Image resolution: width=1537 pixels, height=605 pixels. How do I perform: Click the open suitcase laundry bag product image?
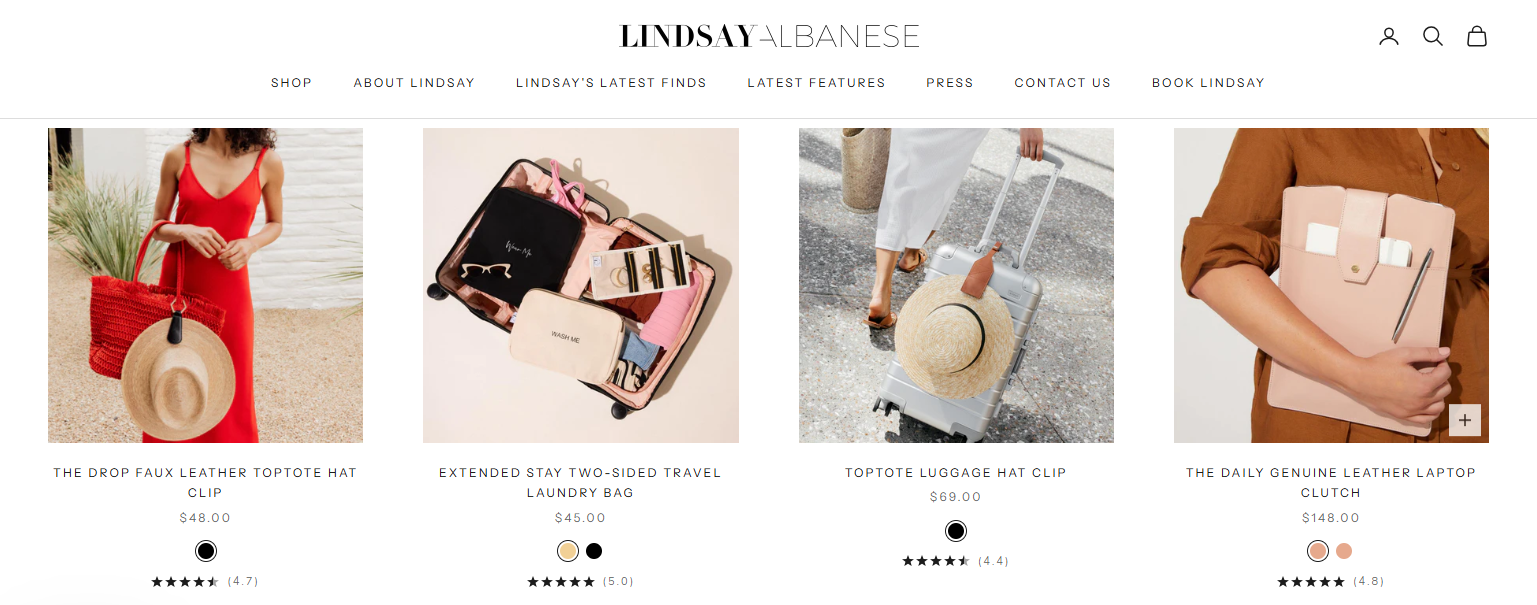[x=581, y=285]
